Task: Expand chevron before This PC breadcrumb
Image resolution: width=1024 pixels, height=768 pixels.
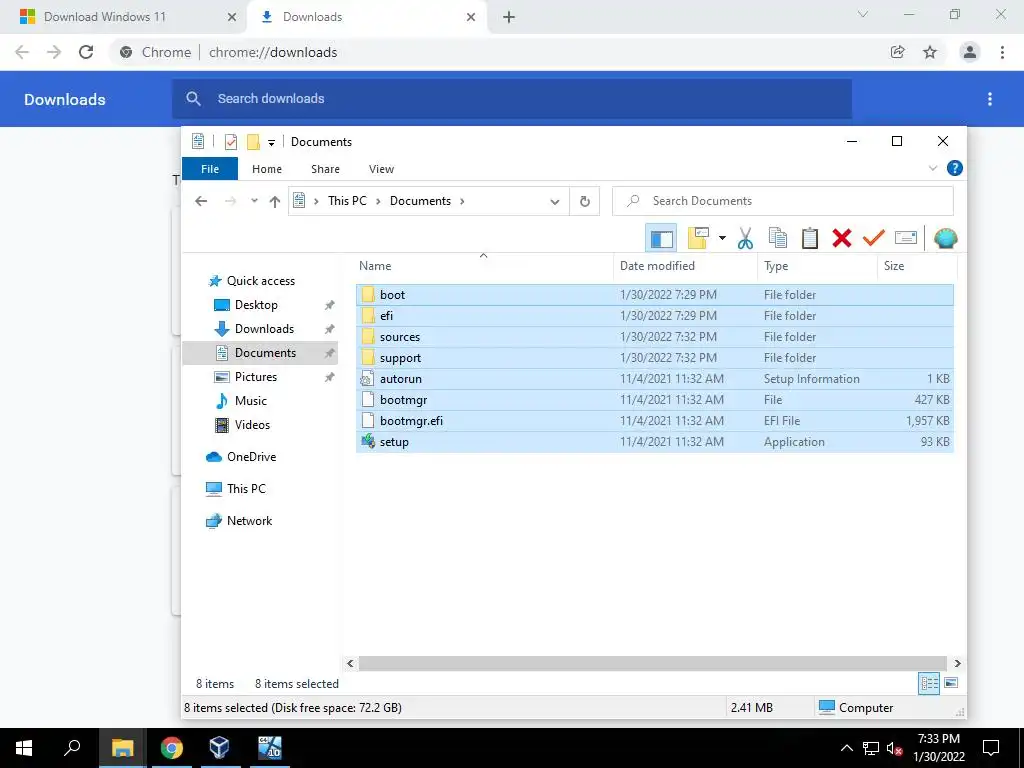Action: tap(316, 201)
